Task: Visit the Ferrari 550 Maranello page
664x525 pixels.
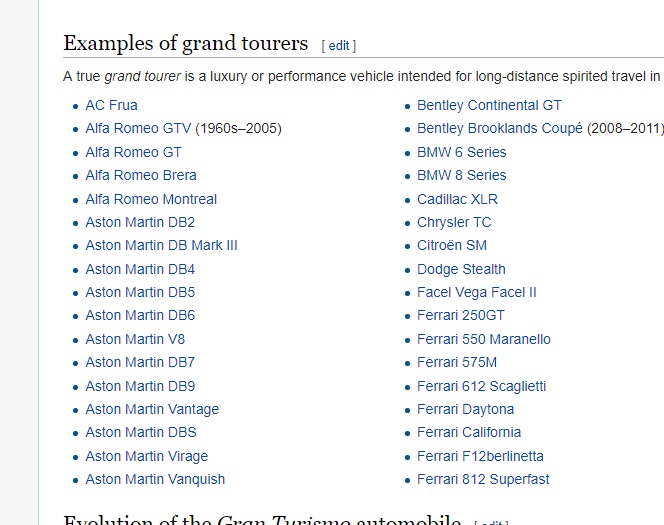Action: [483, 339]
